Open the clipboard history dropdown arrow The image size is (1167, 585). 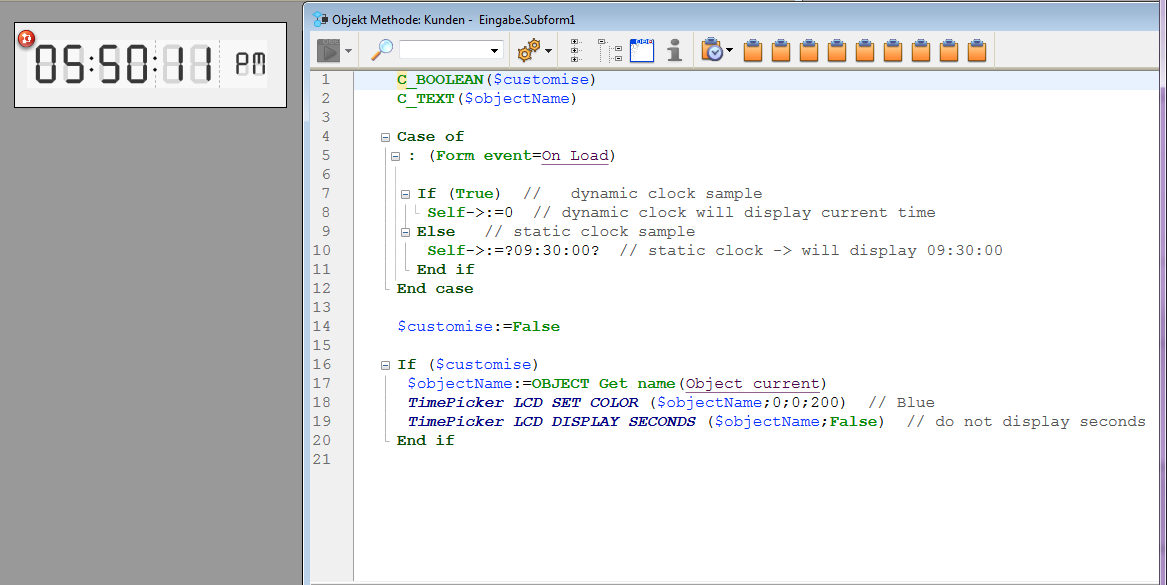730,51
